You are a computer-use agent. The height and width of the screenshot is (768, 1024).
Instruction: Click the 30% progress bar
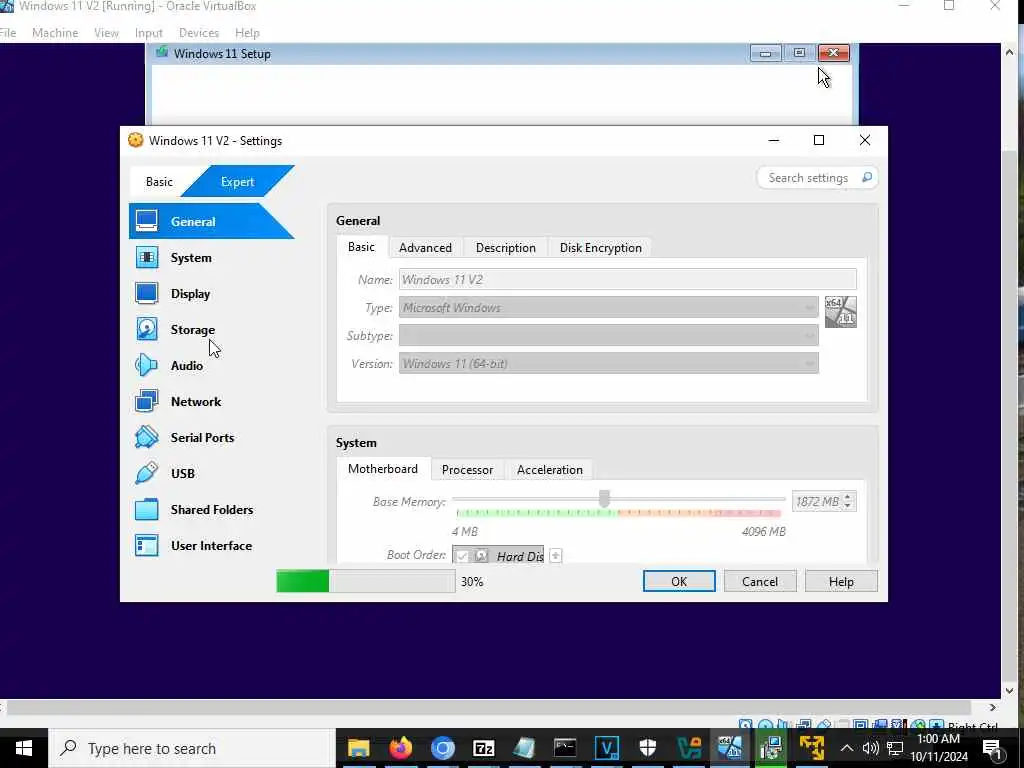pyautogui.click(x=366, y=581)
